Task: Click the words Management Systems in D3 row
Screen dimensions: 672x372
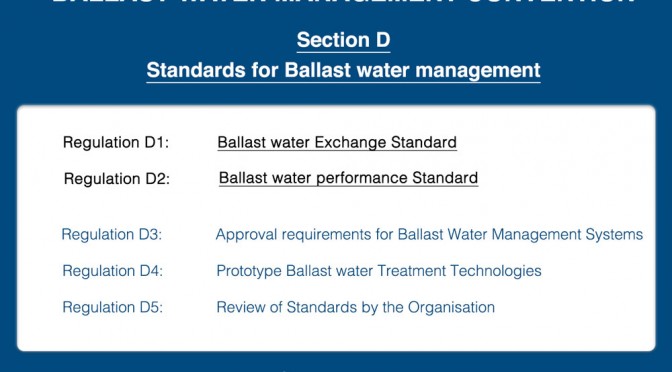Action: [567, 234]
